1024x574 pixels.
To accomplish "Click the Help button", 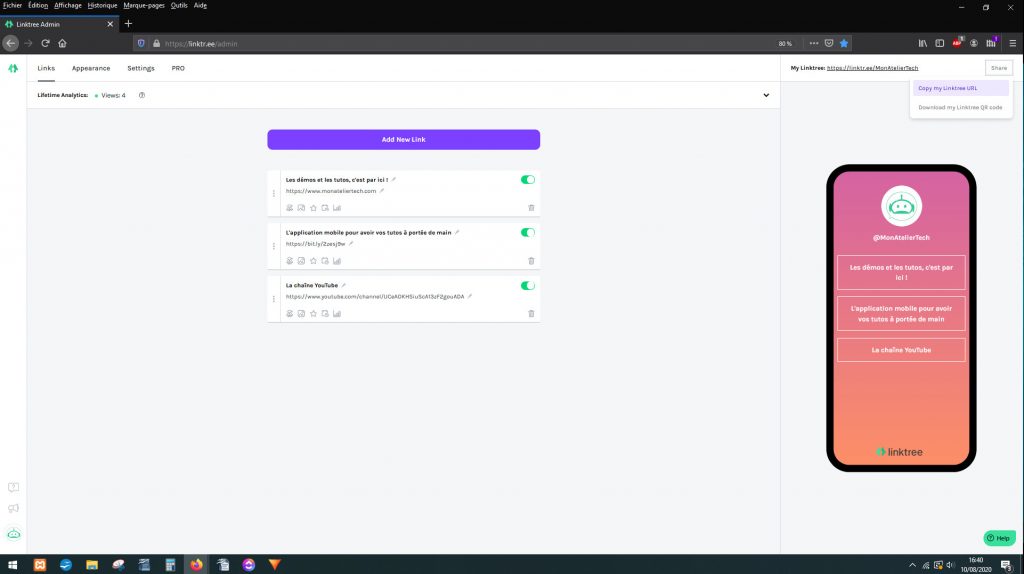I will (999, 538).
